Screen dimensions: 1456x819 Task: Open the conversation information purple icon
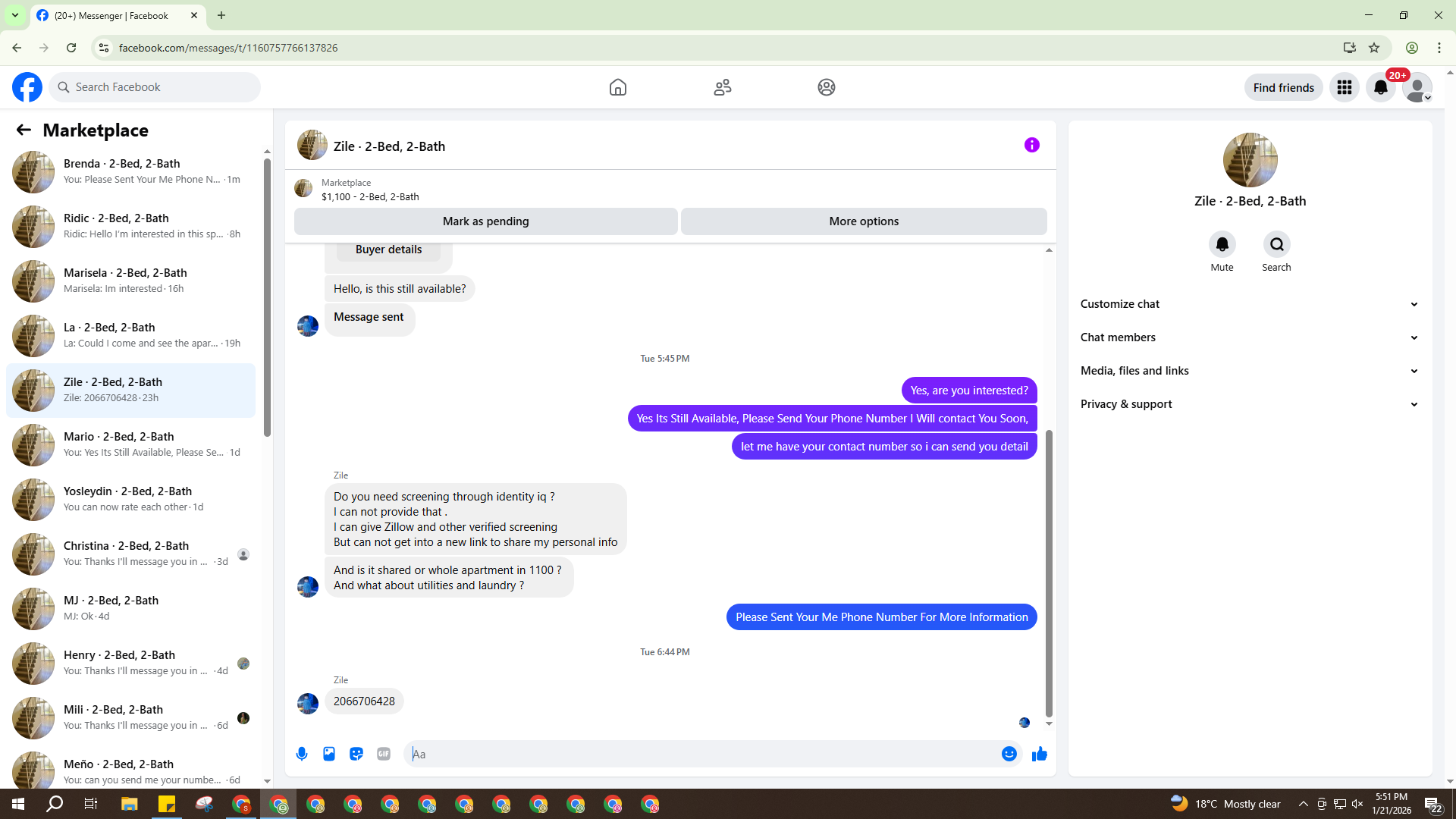[1031, 145]
